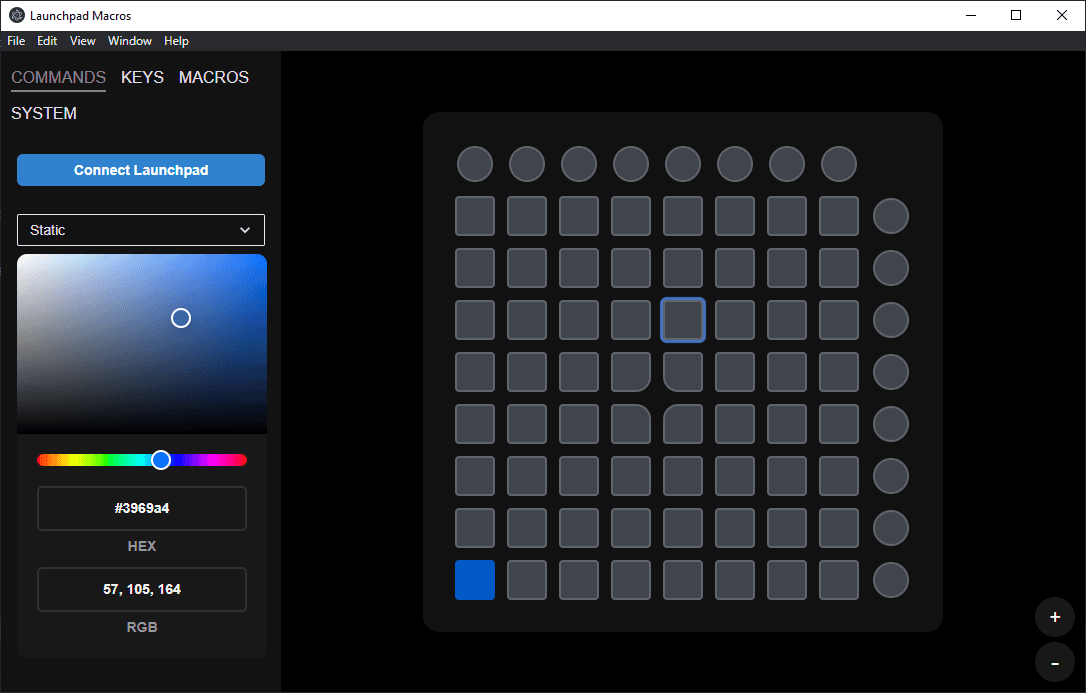Click the Launchpad Macros app icon in title bar
1086x693 pixels.
(x=17, y=15)
